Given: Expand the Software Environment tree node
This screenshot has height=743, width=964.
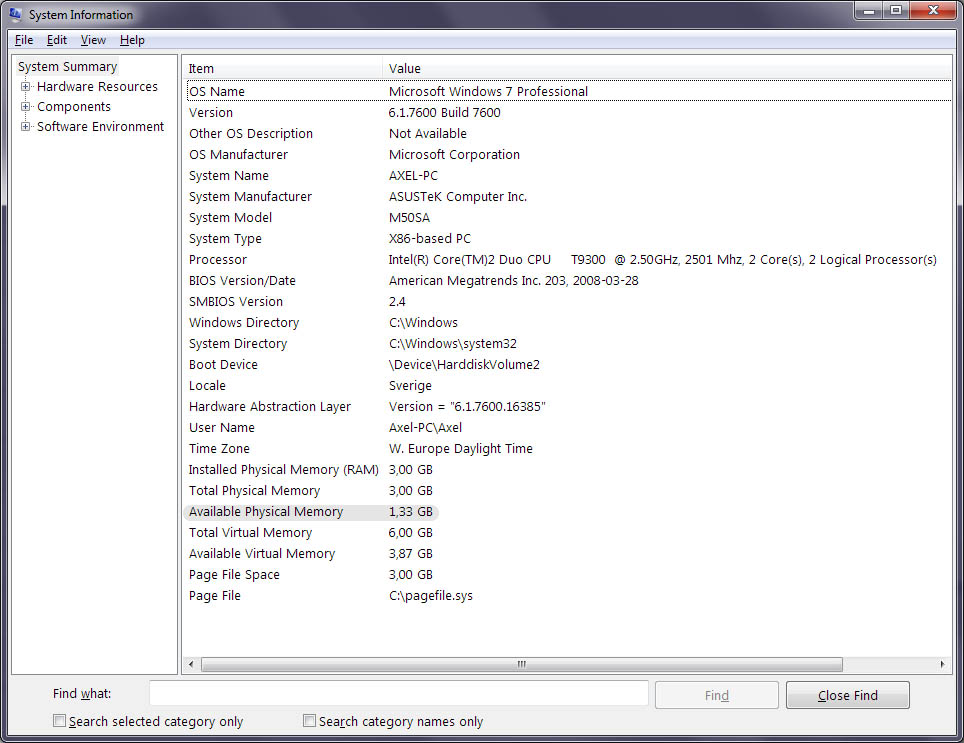Looking at the screenshot, I should (25, 127).
